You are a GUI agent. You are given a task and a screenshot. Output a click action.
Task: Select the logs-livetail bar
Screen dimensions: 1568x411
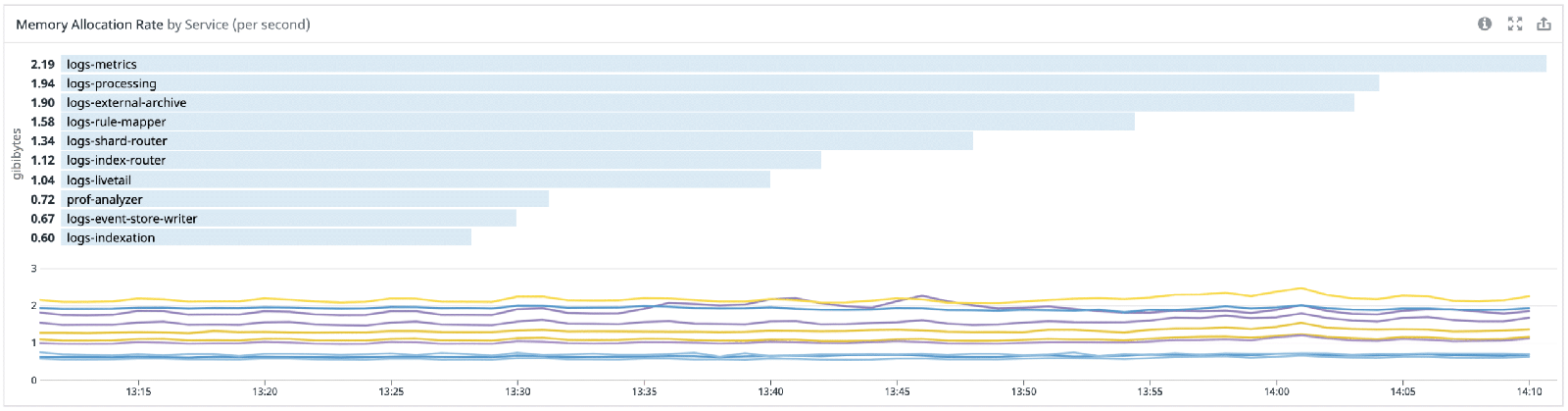tap(416, 180)
